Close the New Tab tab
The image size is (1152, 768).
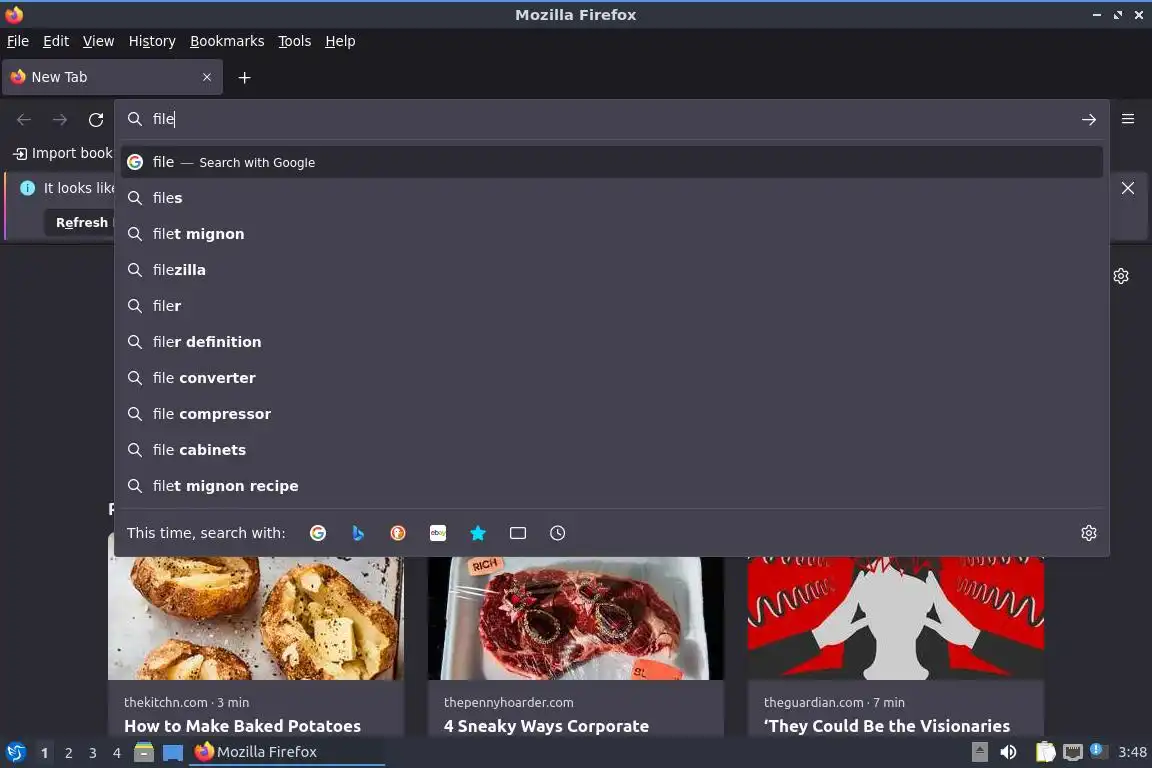(x=207, y=77)
